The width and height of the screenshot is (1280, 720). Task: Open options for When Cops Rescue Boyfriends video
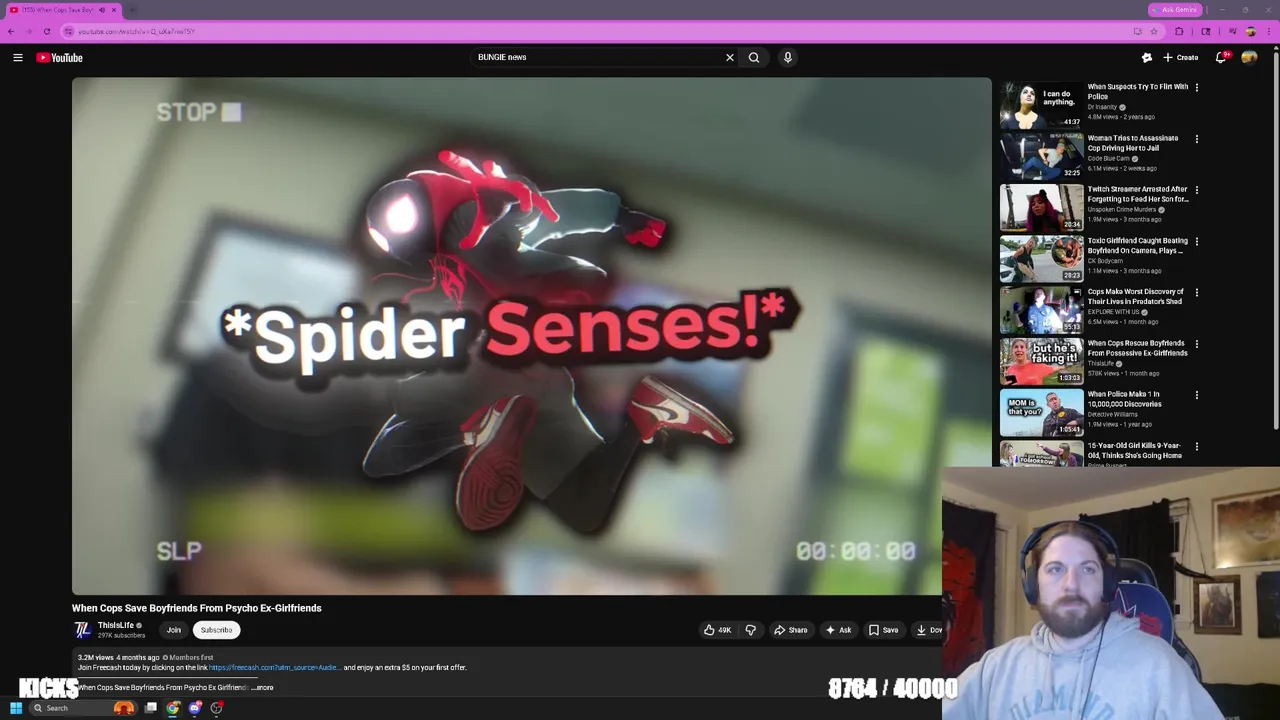(x=1197, y=344)
